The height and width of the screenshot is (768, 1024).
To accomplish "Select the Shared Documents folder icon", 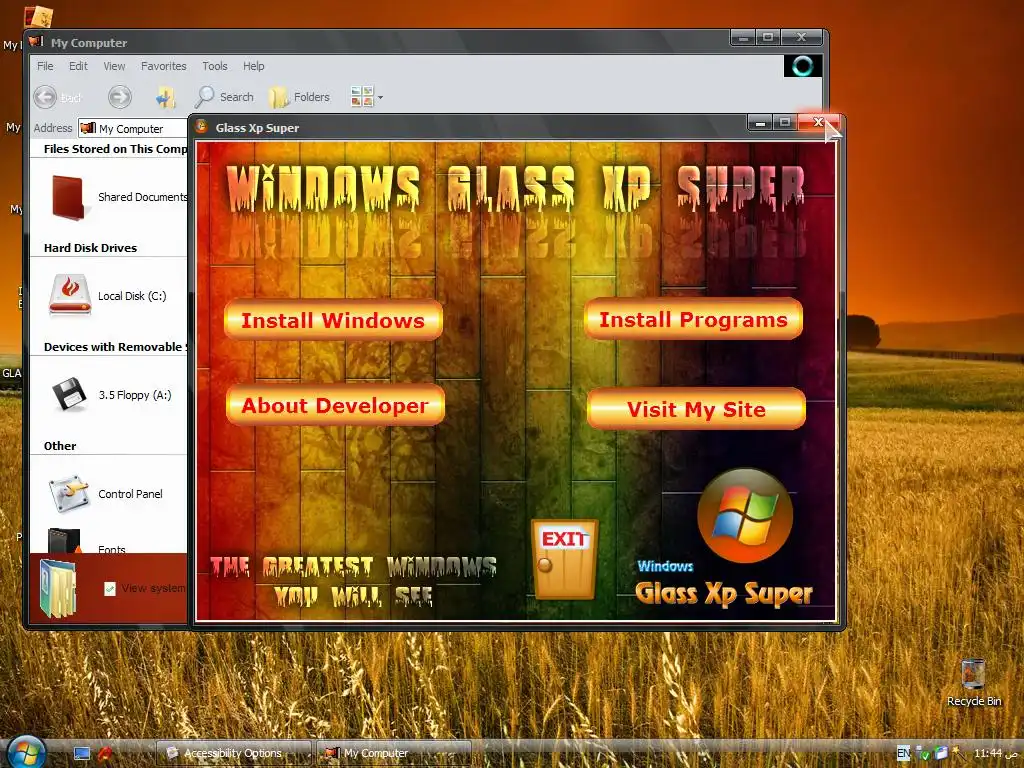I will (68, 197).
